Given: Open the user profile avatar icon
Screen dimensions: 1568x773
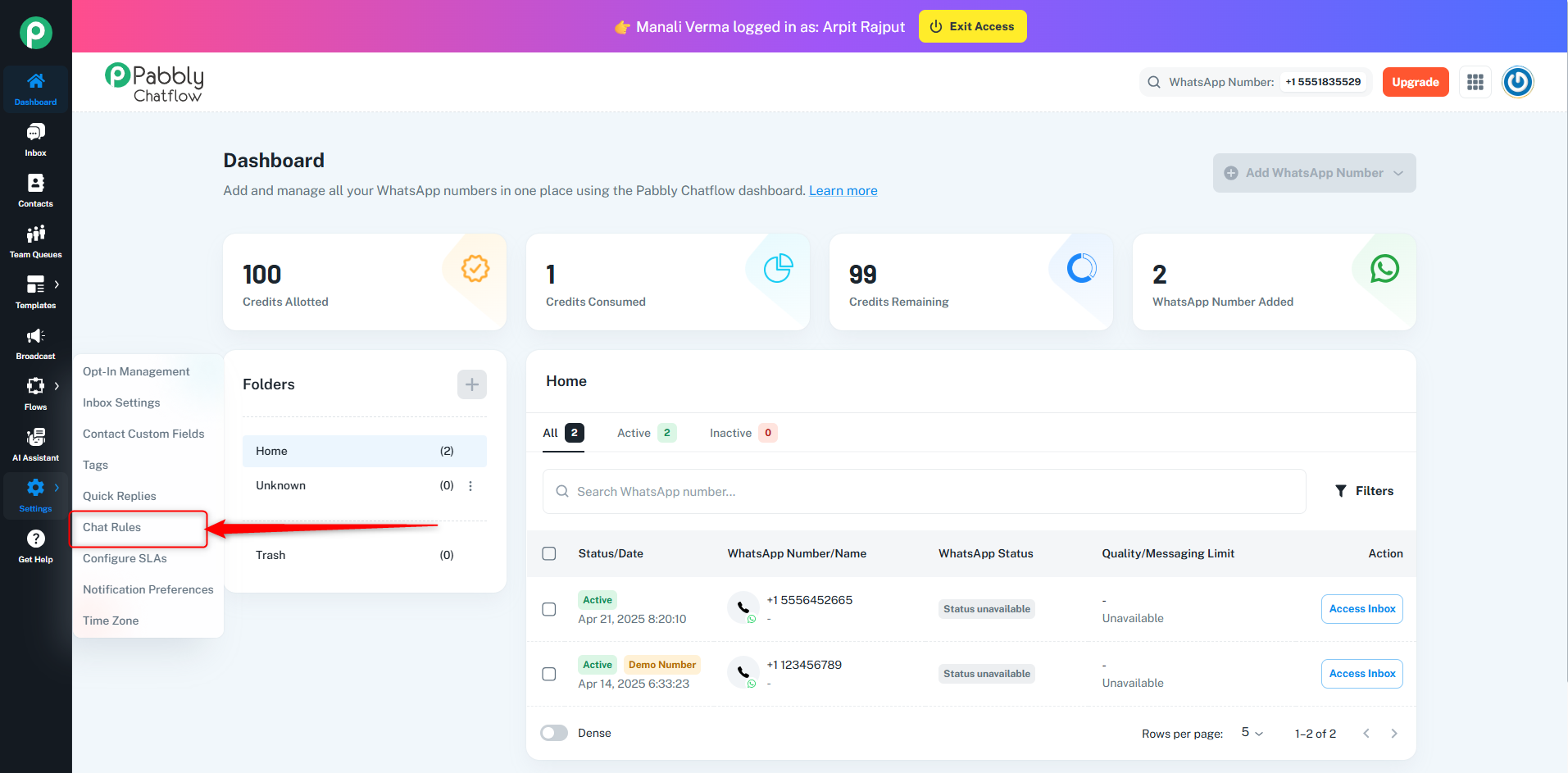Looking at the screenshot, I should (x=1518, y=82).
